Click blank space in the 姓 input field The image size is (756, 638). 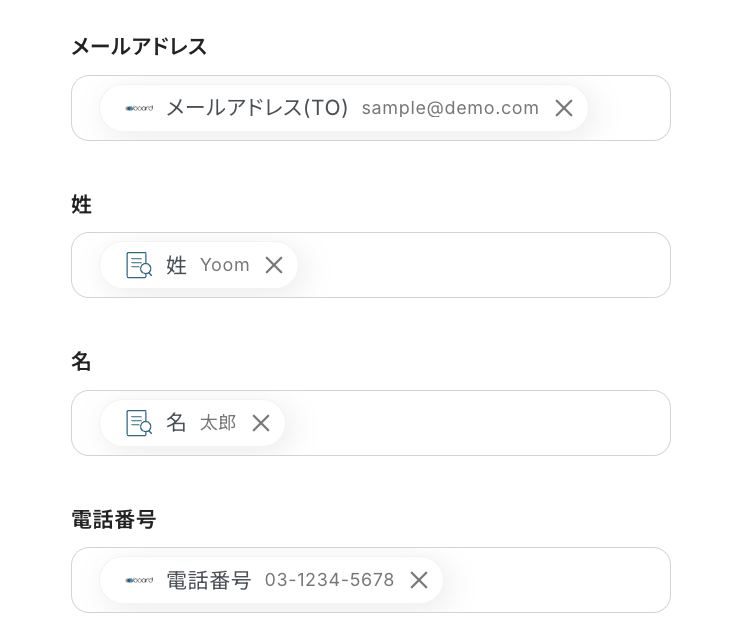(480, 265)
